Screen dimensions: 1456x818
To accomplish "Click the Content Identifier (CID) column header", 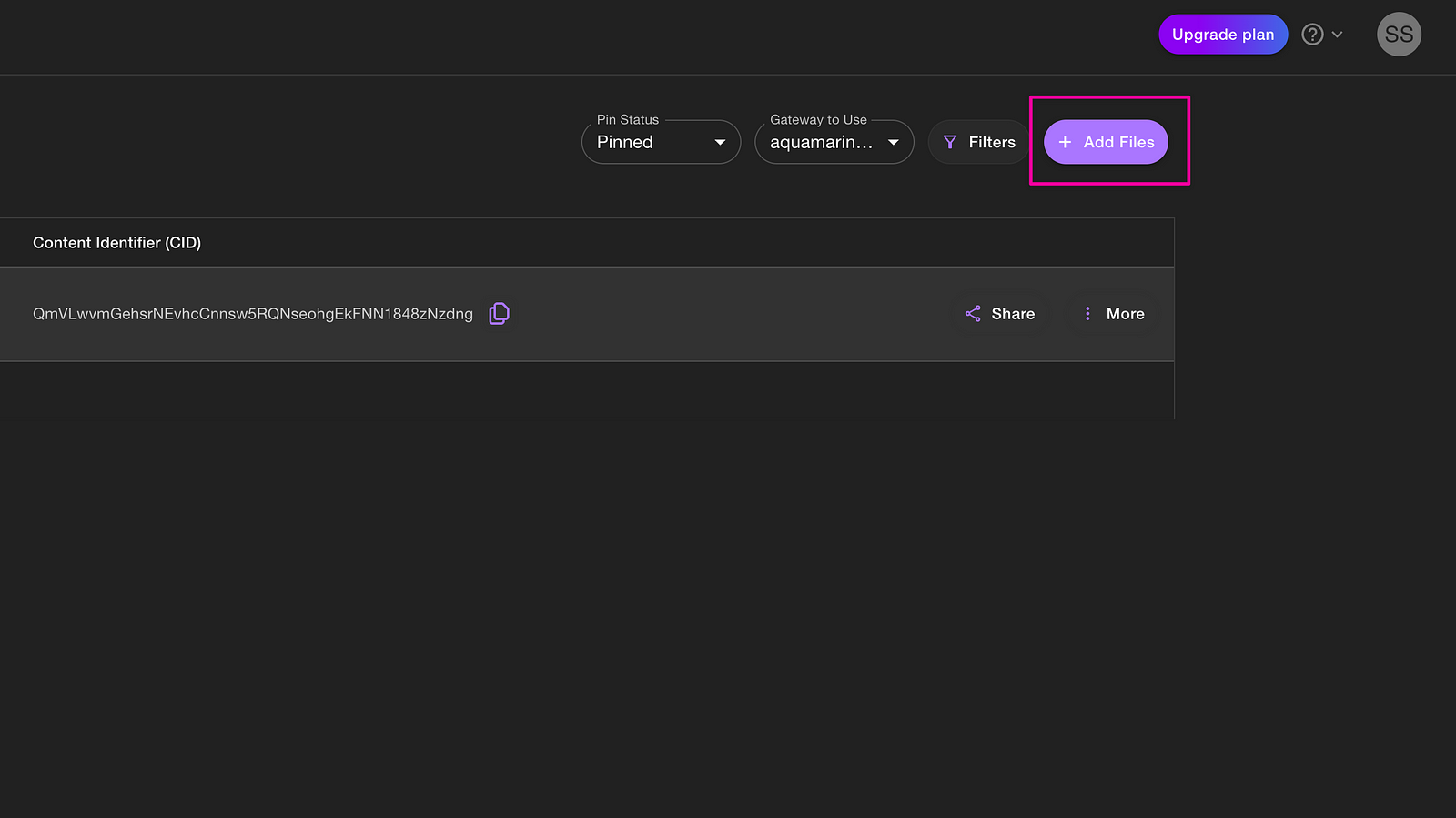I will (x=117, y=243).
